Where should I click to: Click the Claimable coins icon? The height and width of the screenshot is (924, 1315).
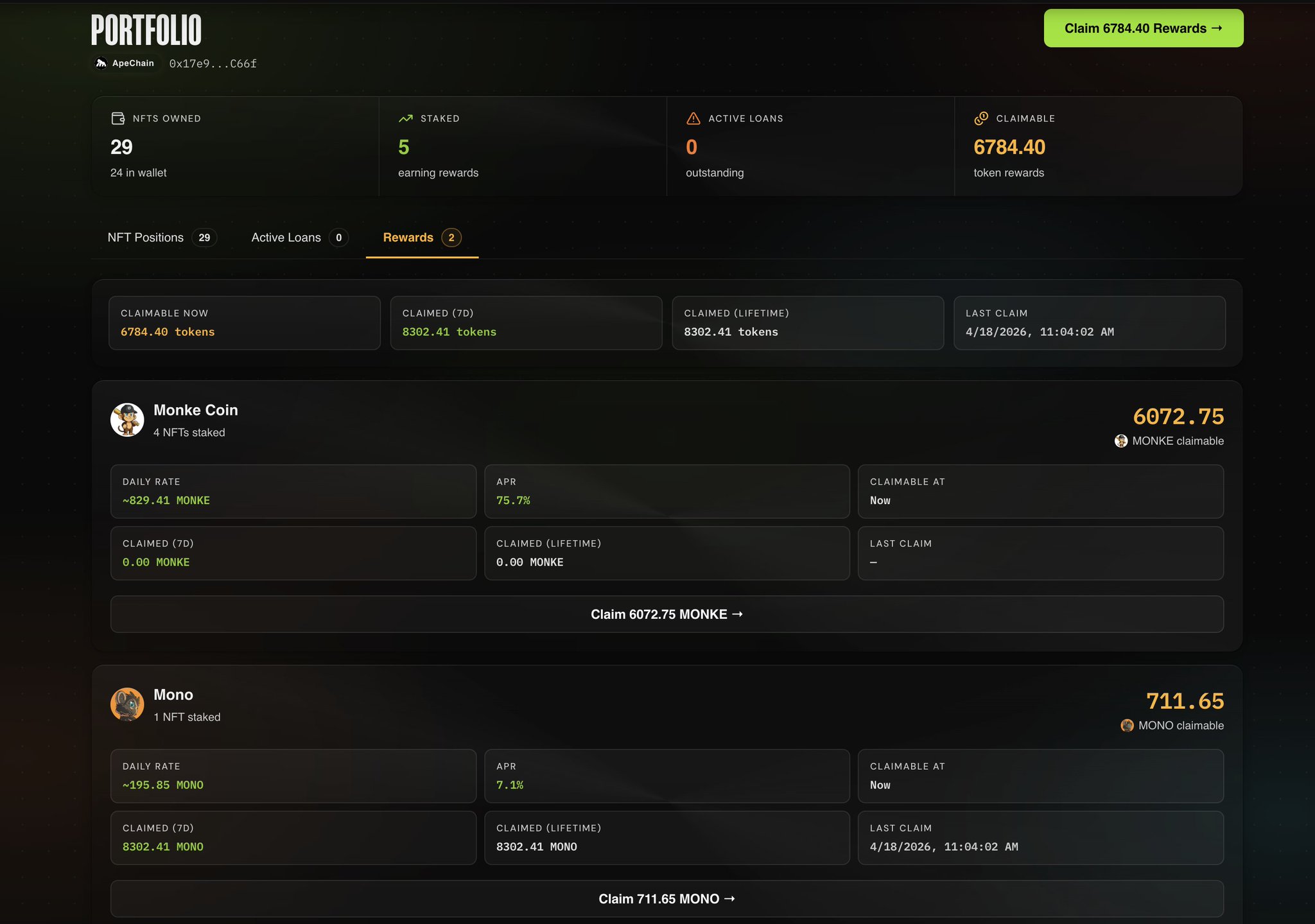pos(981,119)
